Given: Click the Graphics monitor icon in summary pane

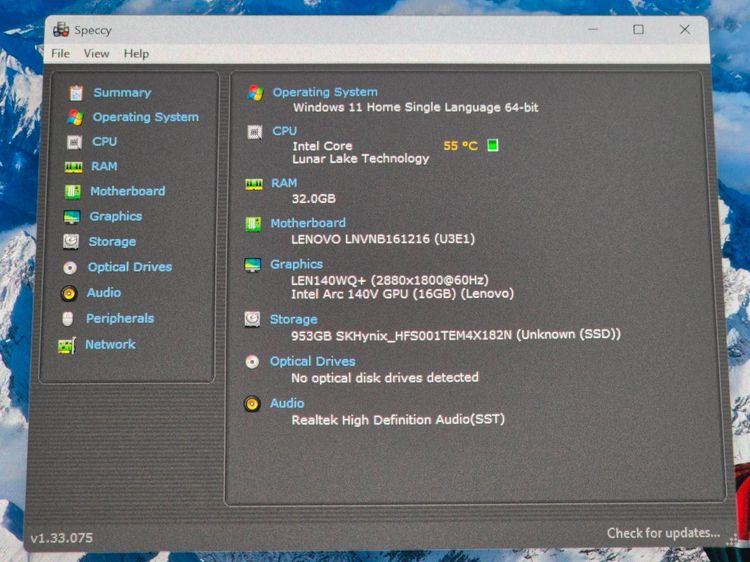Looking at the screenshot, I should click(x=253, y=264).
